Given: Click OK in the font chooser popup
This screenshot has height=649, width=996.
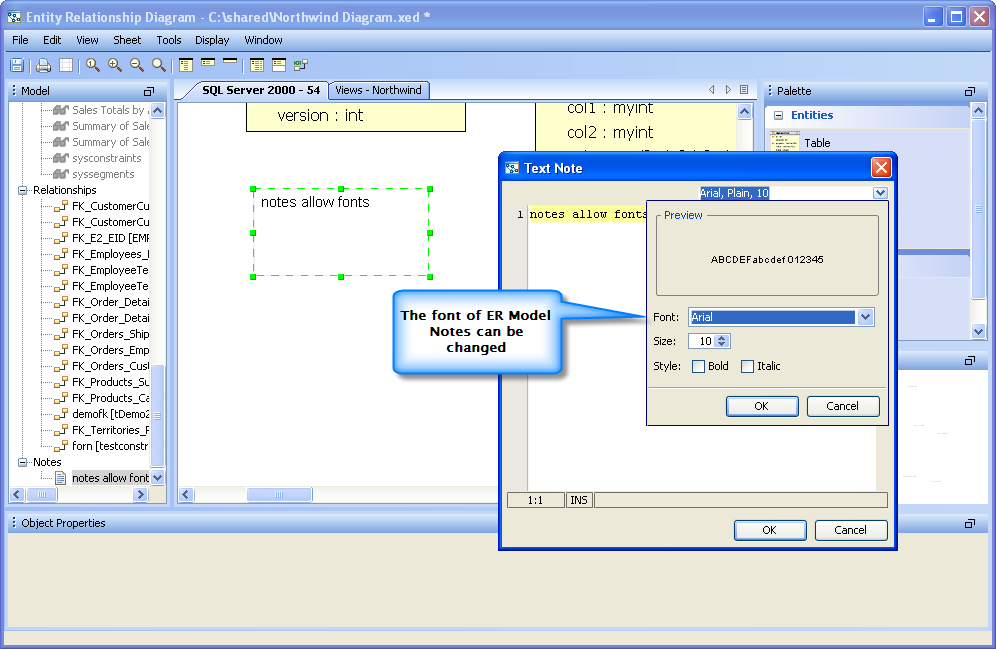Looking at the screenshot, I should click(762, 406).
